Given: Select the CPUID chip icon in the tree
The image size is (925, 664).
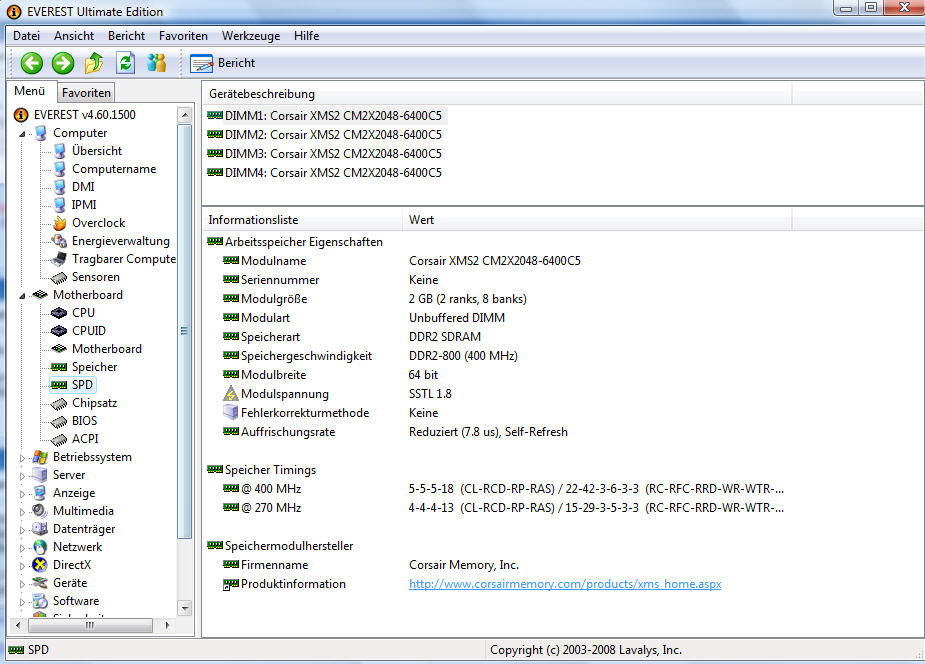Looking at the screenshot, I should [x=59, y=331].
